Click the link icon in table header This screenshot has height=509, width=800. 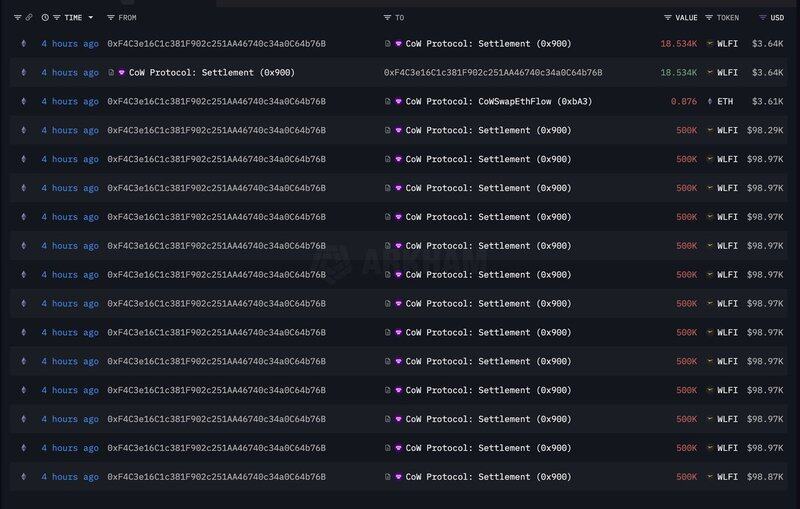[29, 18]
